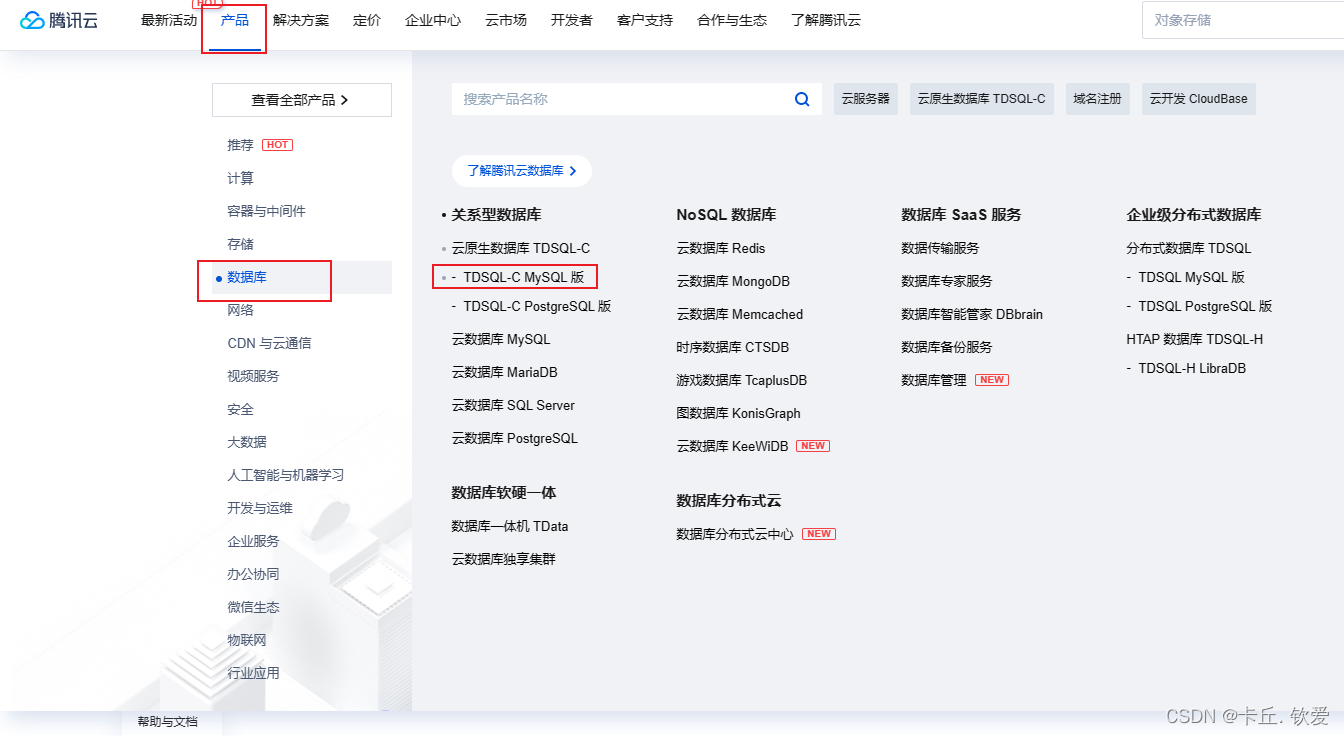Open the 产品 menu
Screen dimensions: 1344x736
tap(235, 20)
